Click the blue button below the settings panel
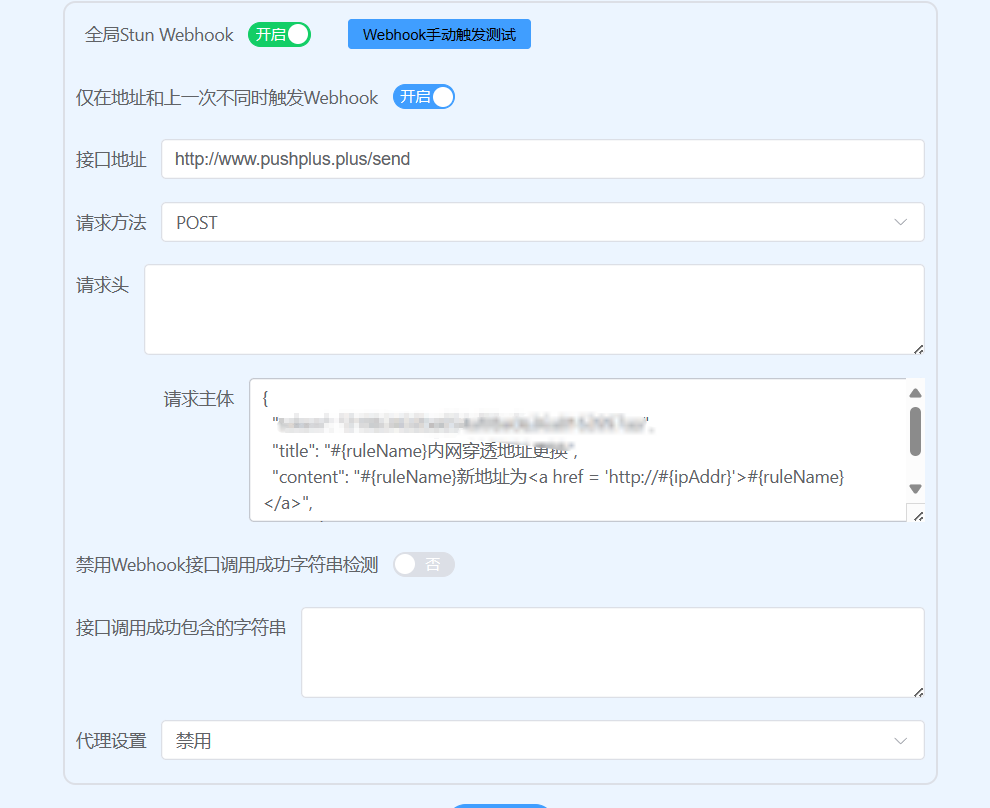Image resolution: width=990 pixels, height=808 pixels. click(x=501, y=806)
